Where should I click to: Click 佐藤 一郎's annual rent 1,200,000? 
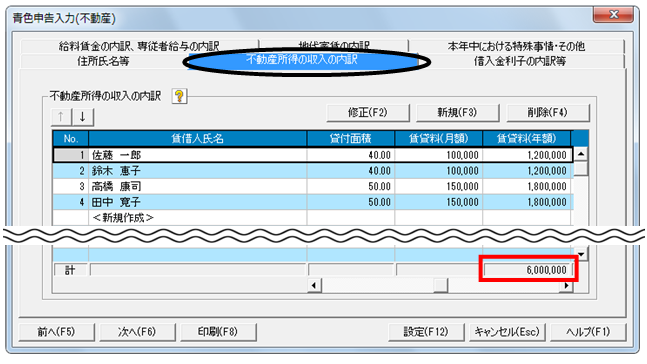tap(527, 155)
